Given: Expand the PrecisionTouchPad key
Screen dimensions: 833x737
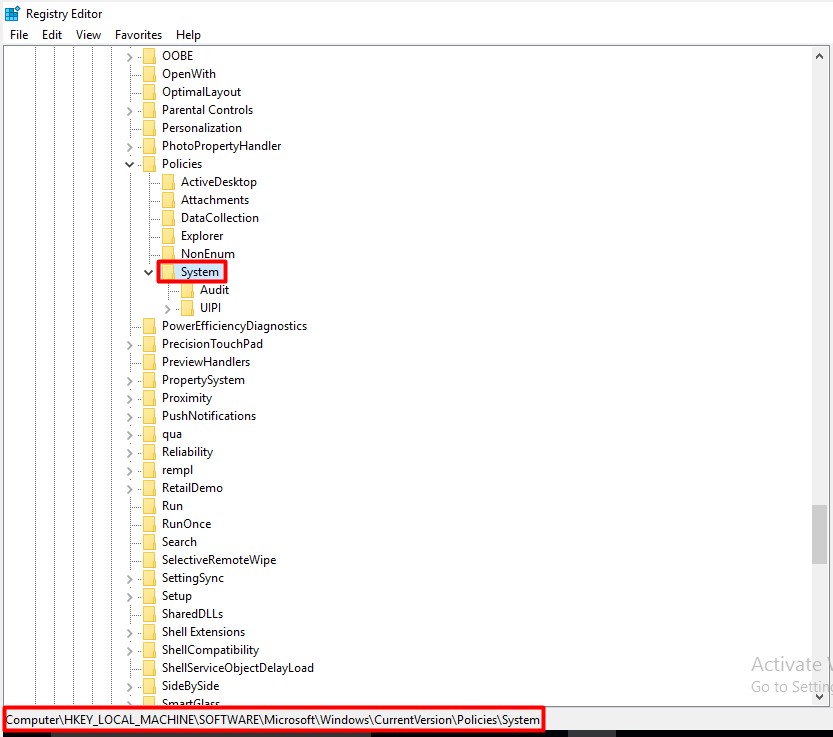Looking at the screenshot, I should (130, 345).
